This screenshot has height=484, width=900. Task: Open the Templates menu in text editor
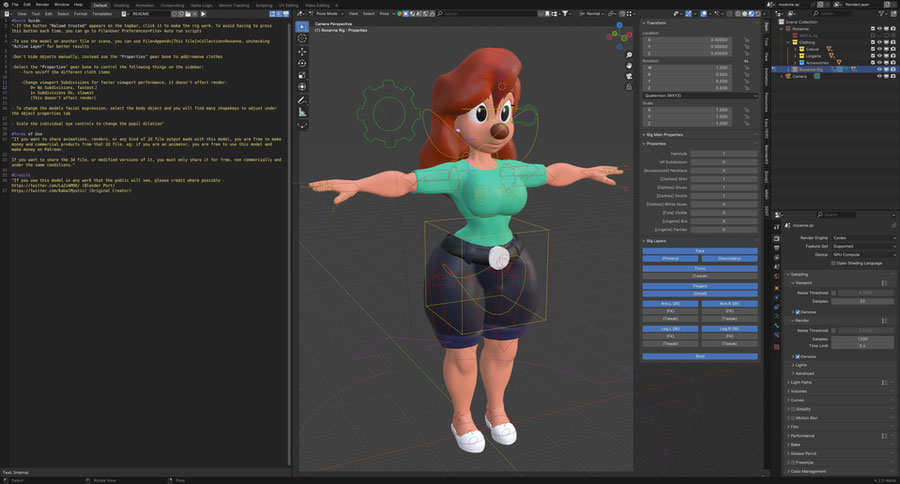pos(102,14)
